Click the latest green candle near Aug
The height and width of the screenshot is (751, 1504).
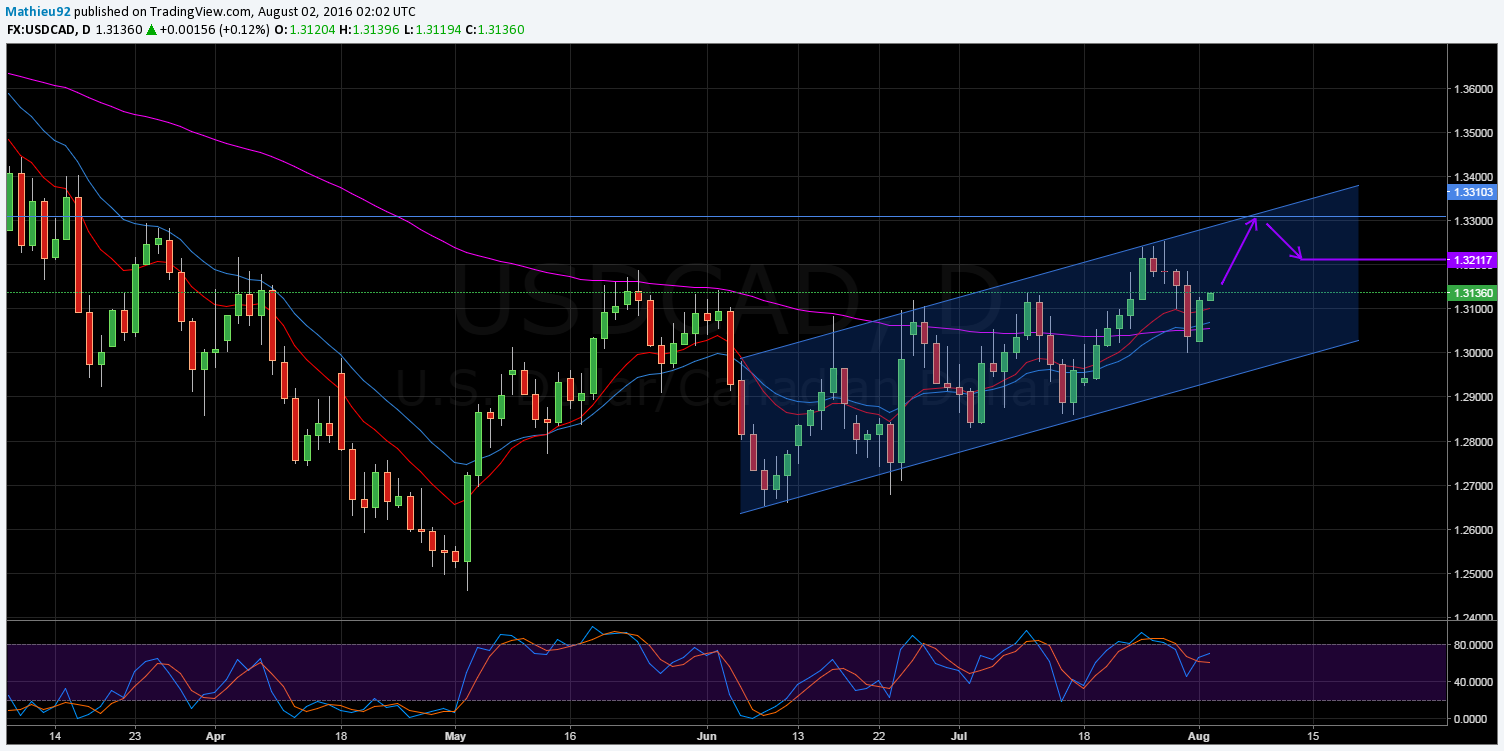(1210, 296)
